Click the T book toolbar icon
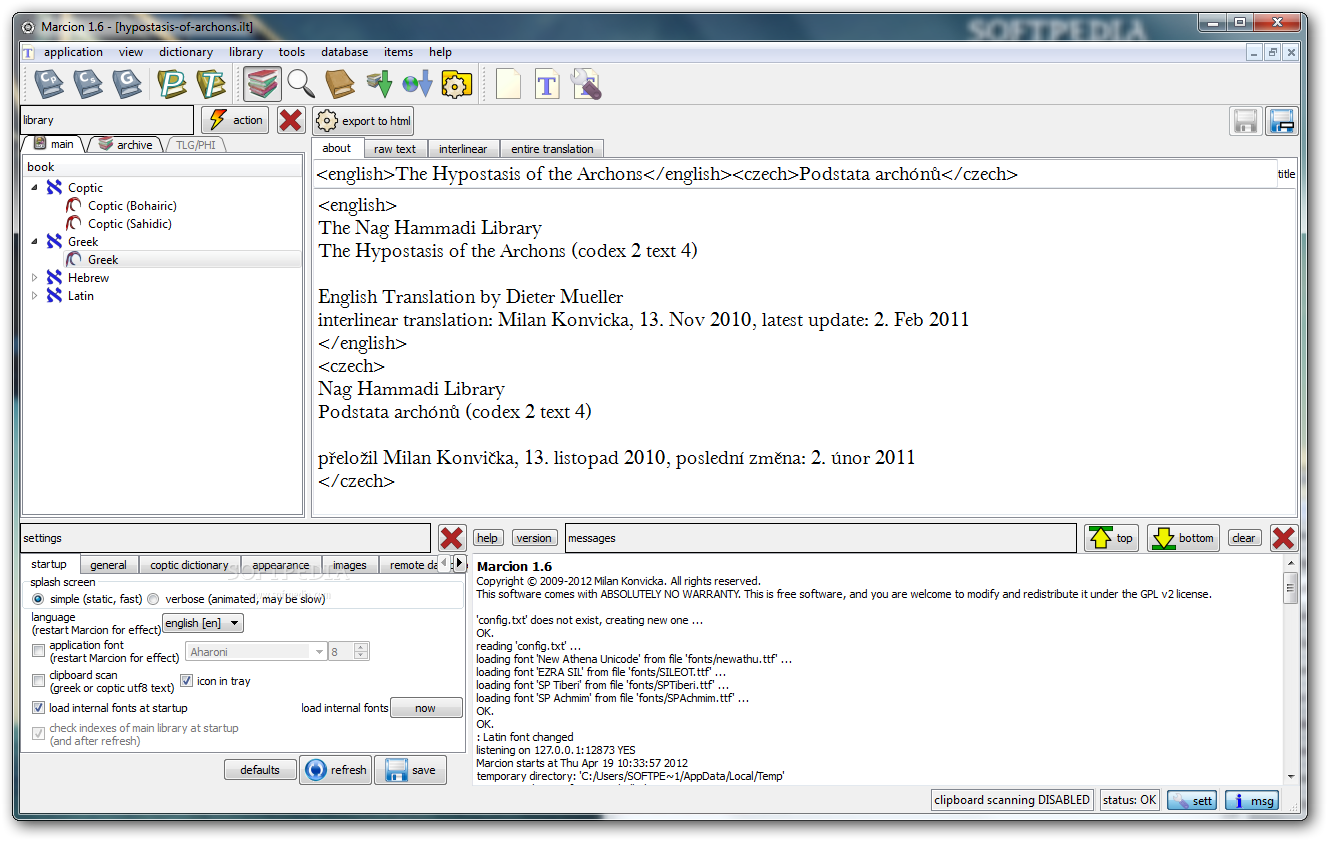 (211, 84)
